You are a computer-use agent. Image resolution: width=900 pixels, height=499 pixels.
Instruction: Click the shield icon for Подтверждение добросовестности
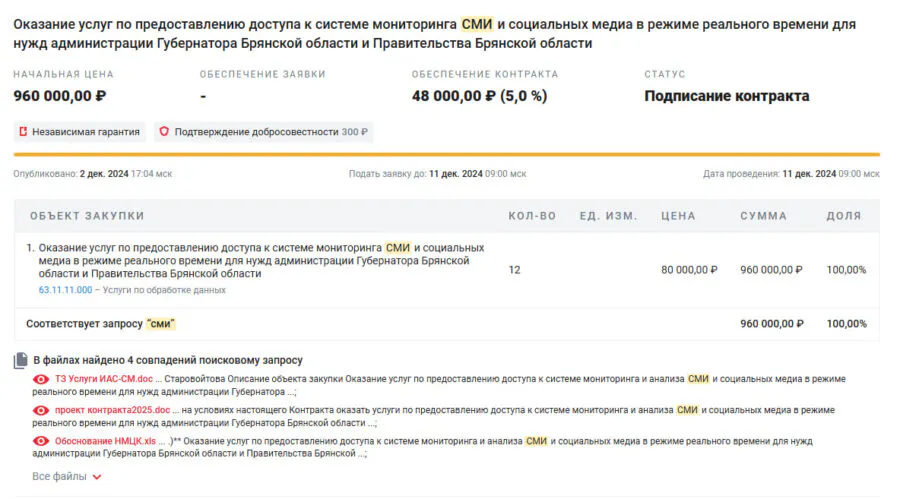coord(164,132)
